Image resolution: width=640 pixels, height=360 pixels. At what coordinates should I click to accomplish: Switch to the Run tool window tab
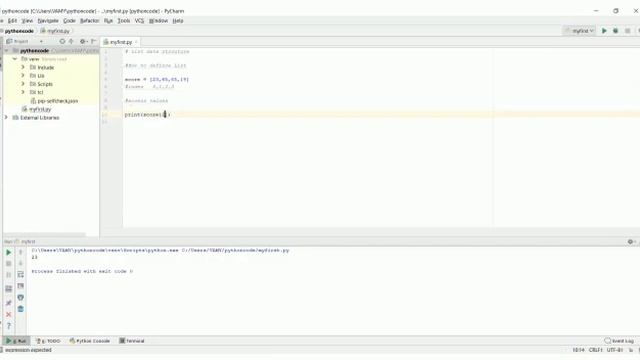pyautogui.click(x=16, y=341)
